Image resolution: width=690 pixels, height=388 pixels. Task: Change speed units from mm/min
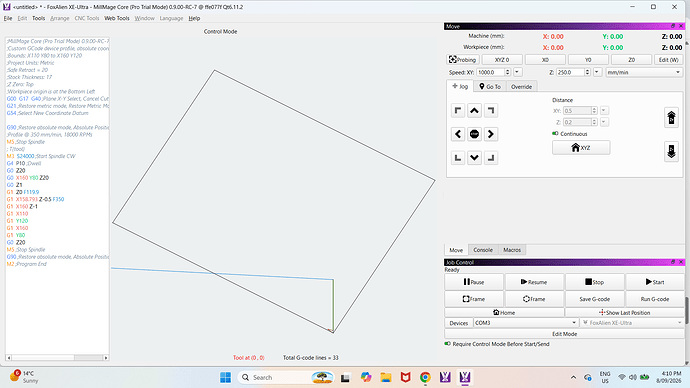click(644, 72)
